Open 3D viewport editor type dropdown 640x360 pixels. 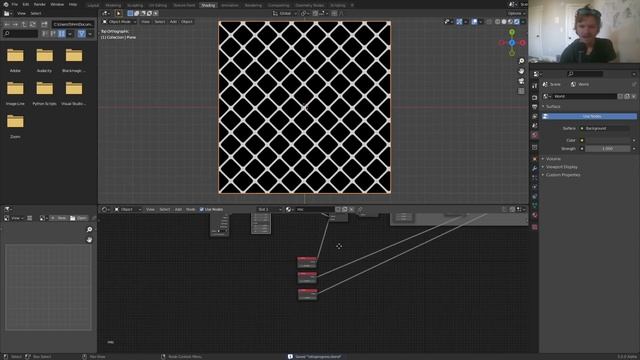pyautogui.click(x=106, y=13)
